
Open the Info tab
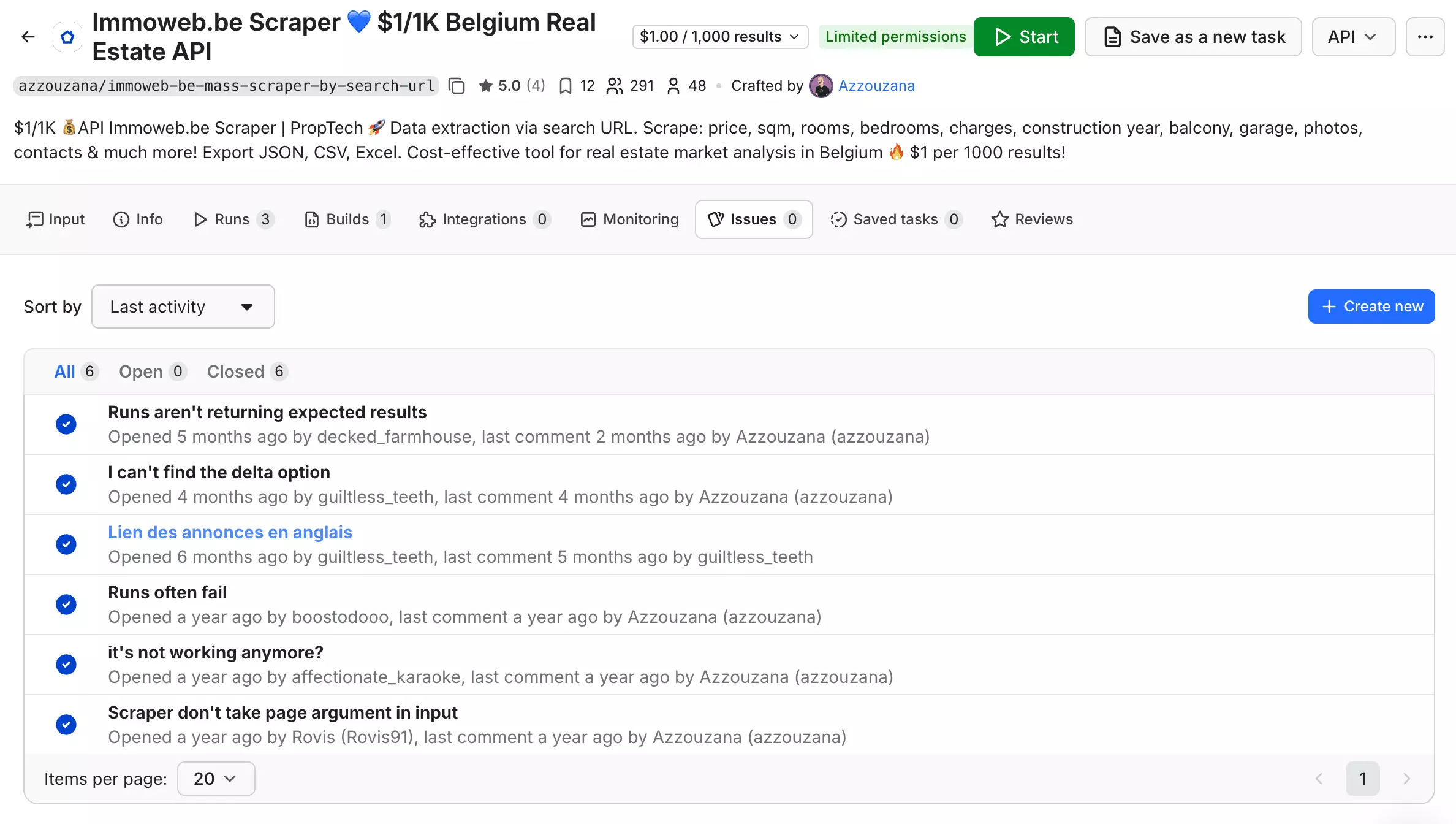pyautogui.click(x=138, y=219)
